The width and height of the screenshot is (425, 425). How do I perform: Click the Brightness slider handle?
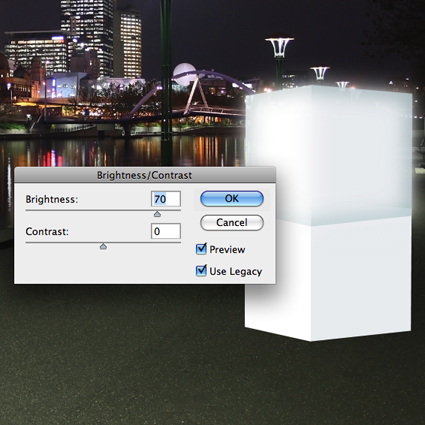point(157,214)
